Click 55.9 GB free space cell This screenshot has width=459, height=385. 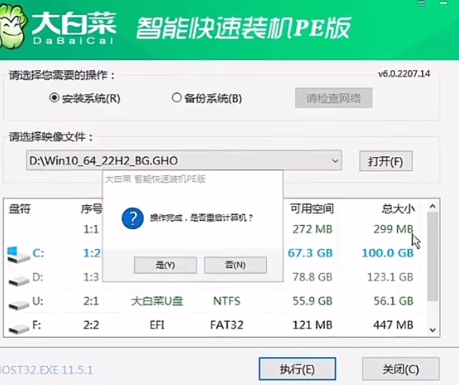[x=312, y=301]
